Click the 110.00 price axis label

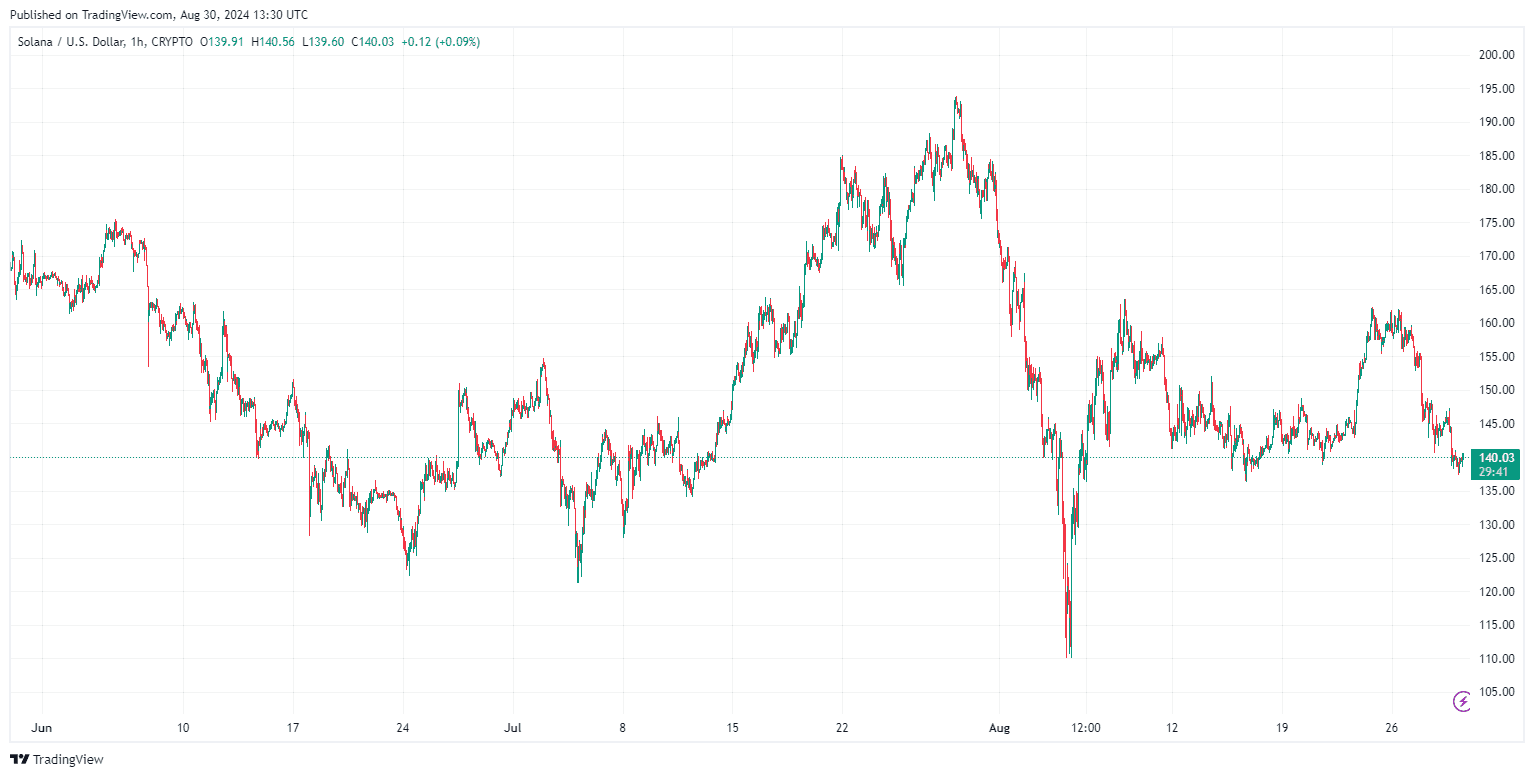click(x=1496, y=659)
